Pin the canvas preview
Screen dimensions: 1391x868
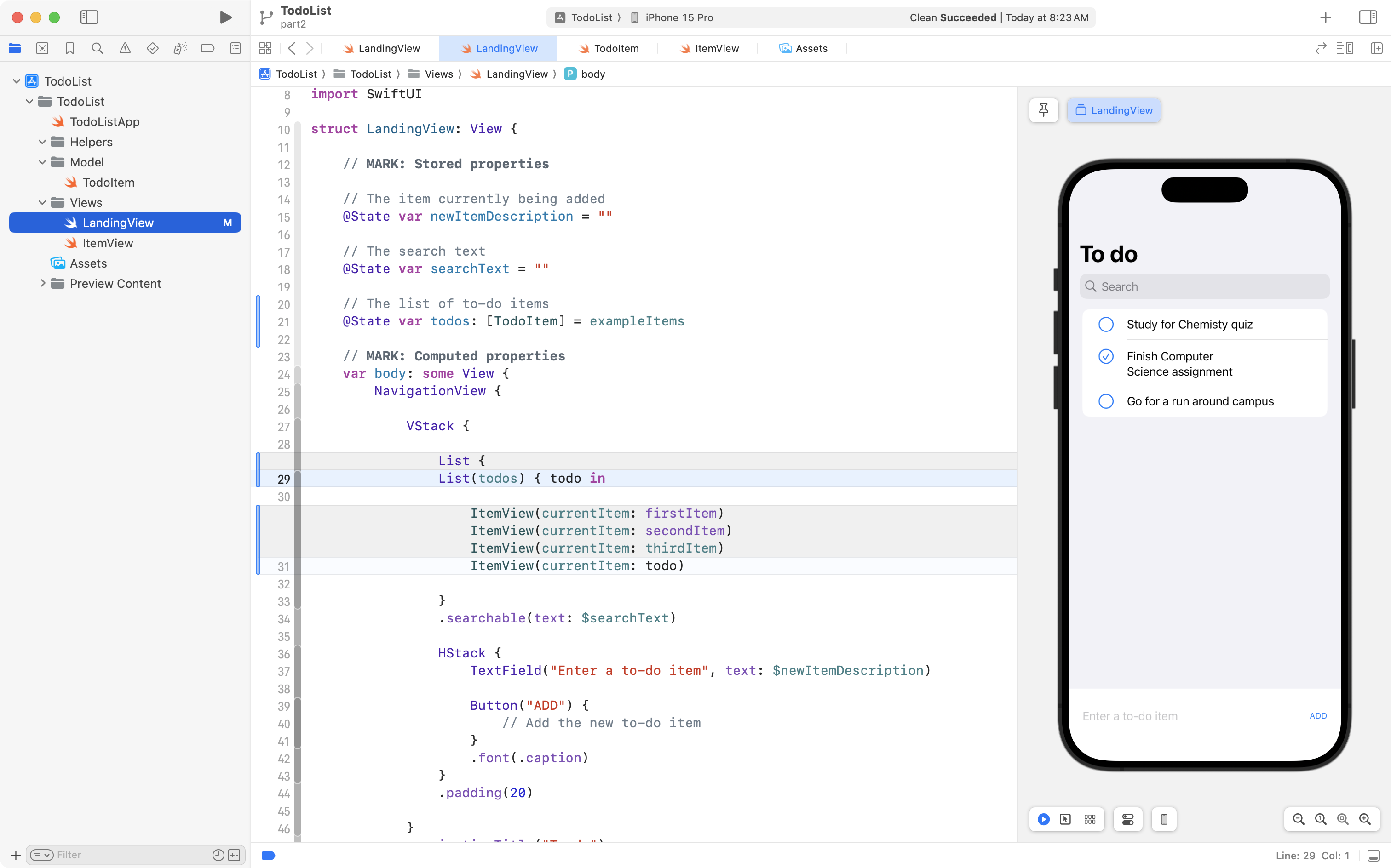[1043, 110]
